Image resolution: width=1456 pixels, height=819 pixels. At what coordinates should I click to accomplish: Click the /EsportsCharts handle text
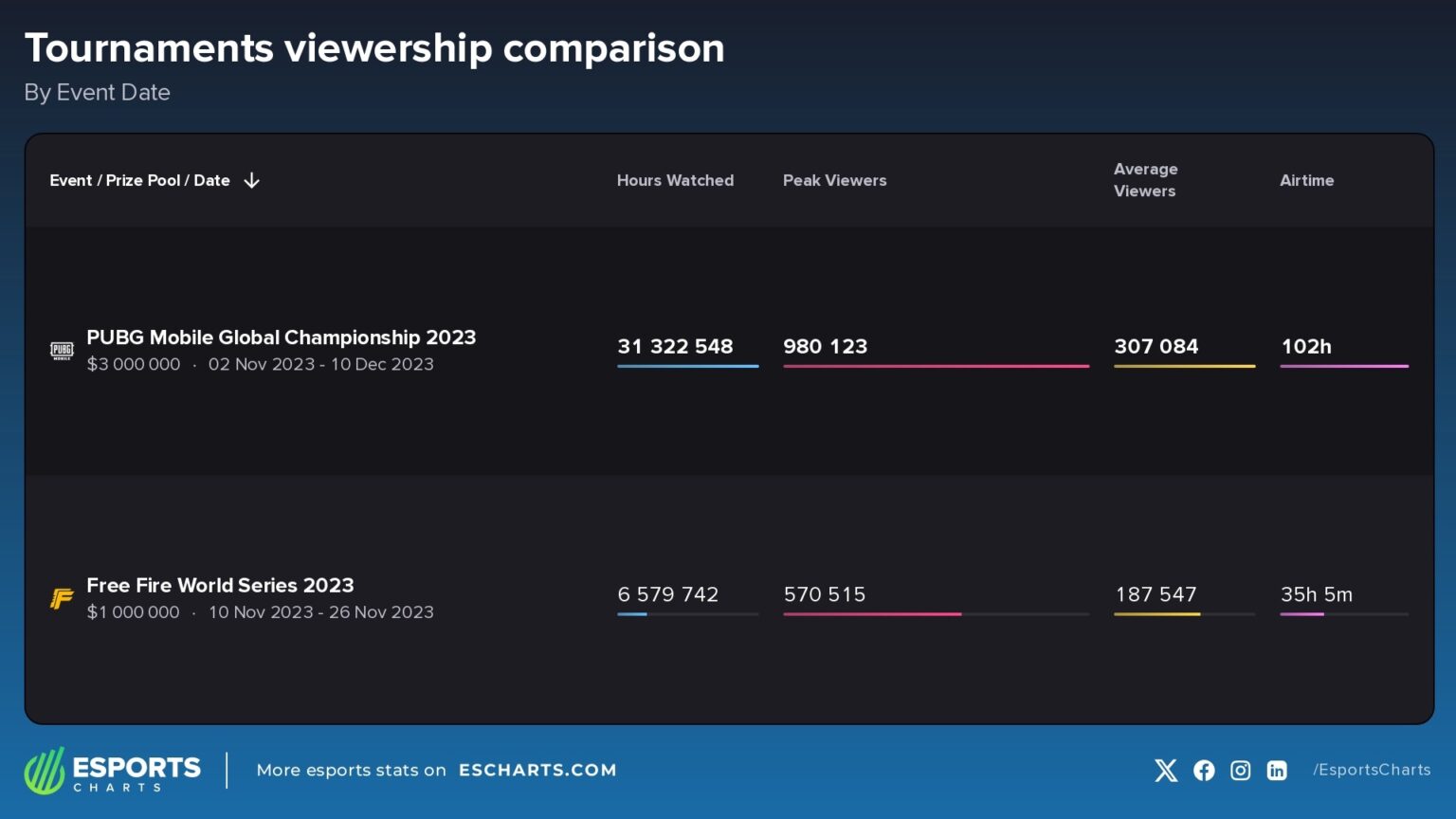click(x=1372, y=770)
